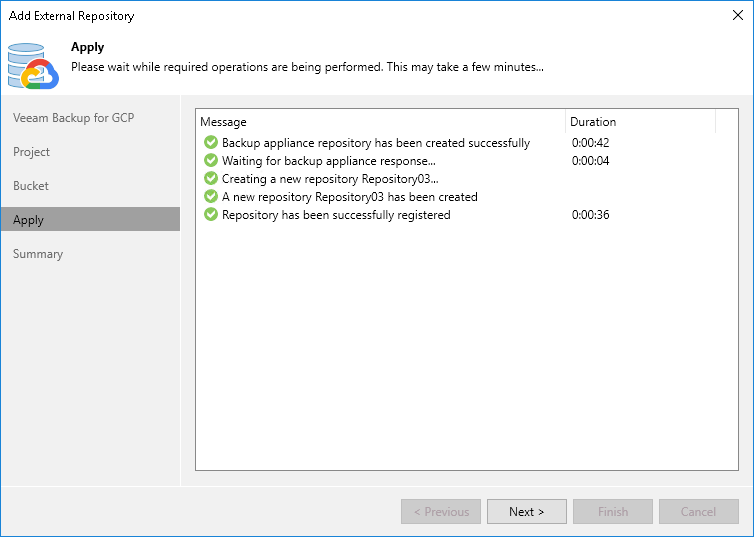Open the Project wizard step
This screenshot has height=537, width=754.
click(x=31, y=152)
